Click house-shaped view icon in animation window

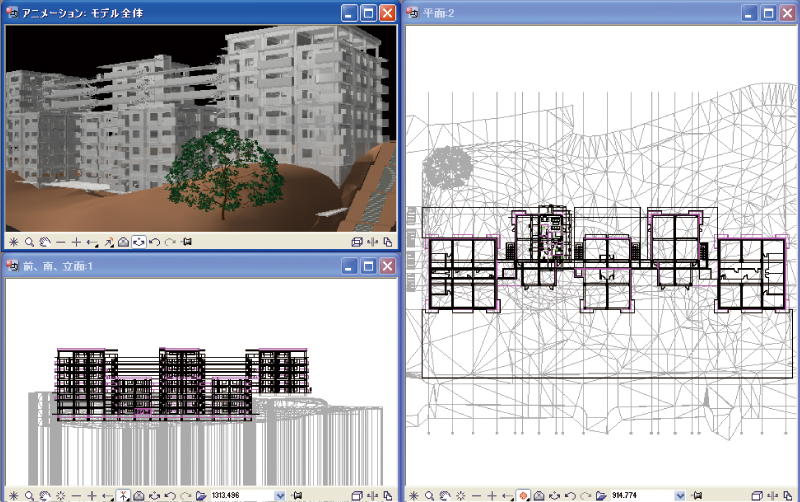coord(123,242)
